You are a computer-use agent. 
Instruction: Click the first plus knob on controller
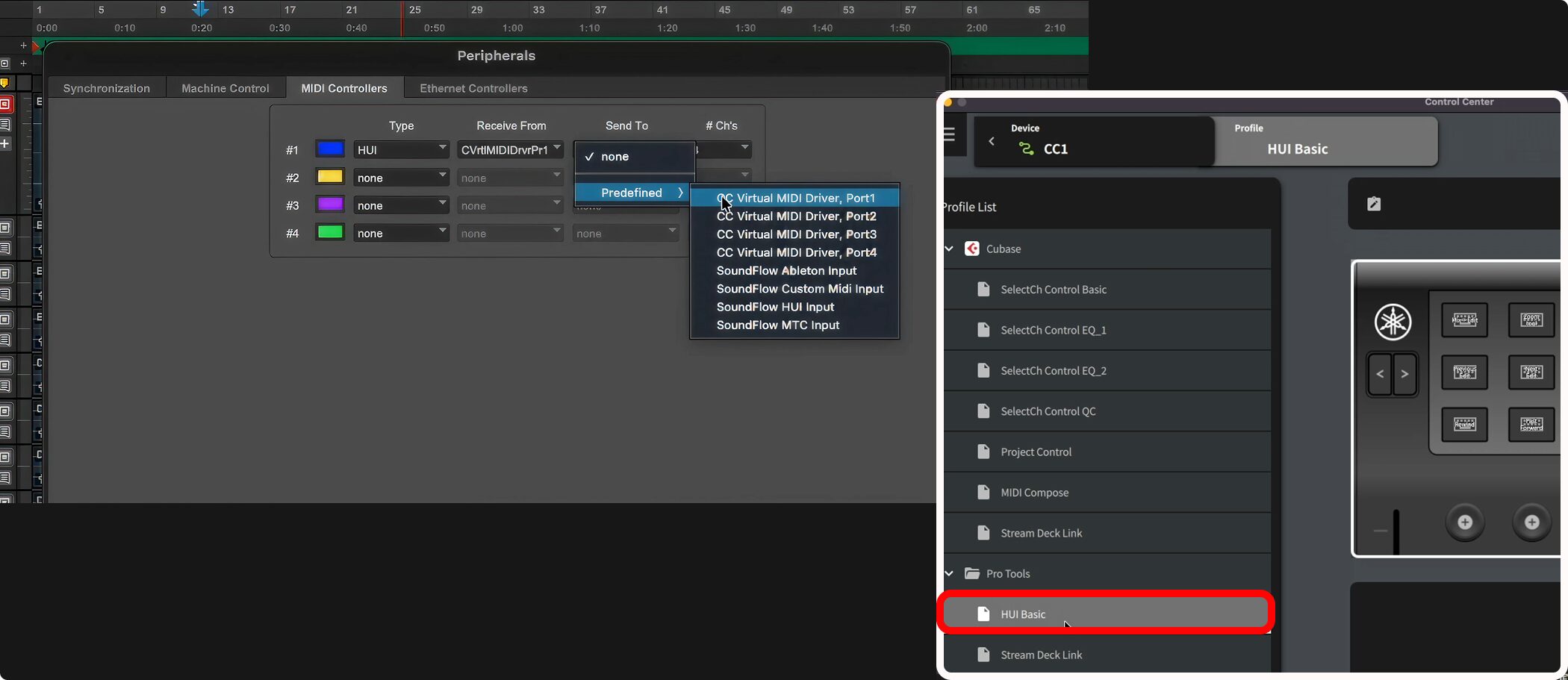[x=1465, y=523]
